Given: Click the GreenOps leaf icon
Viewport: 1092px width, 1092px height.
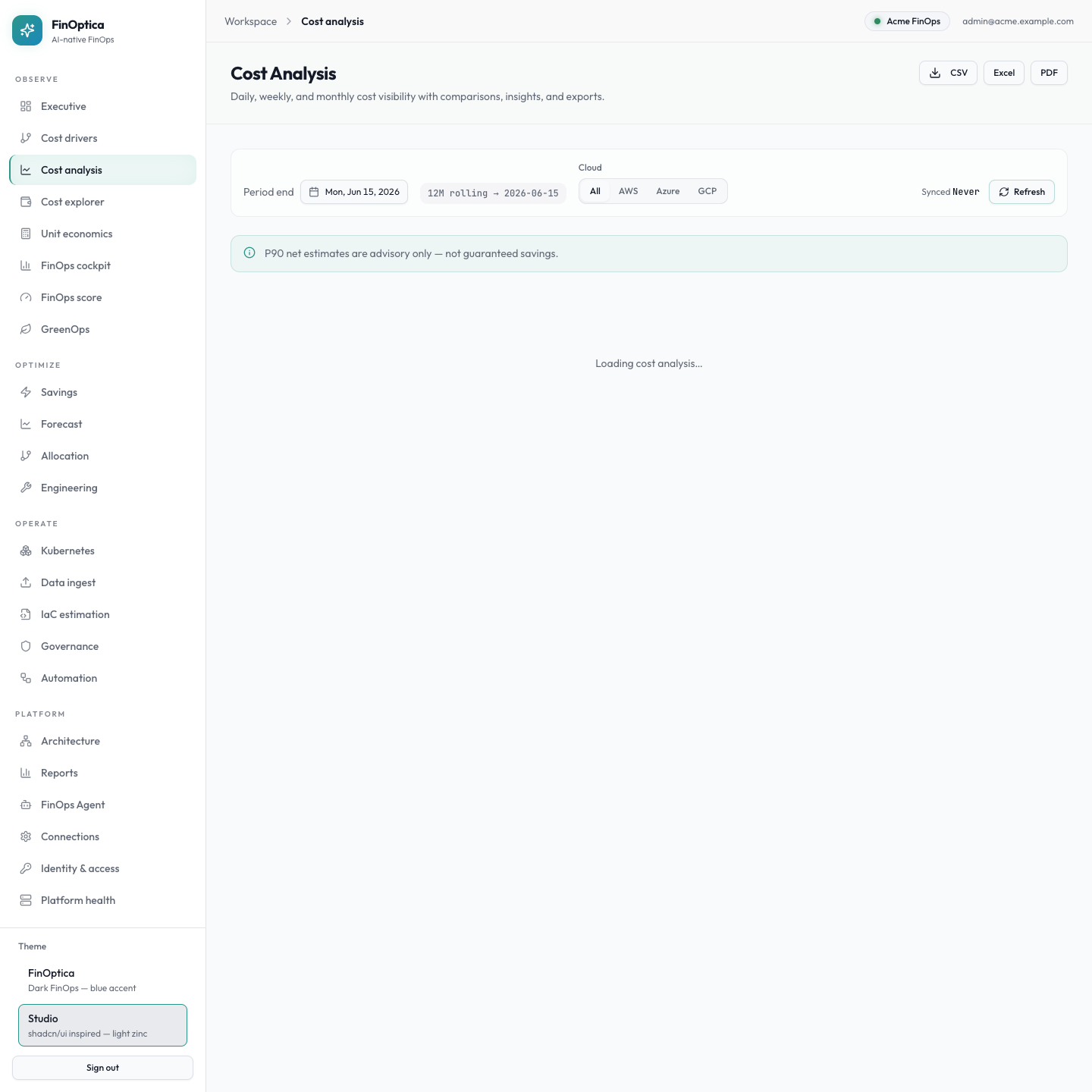Looking at the screenshot, I should point(26,329).
